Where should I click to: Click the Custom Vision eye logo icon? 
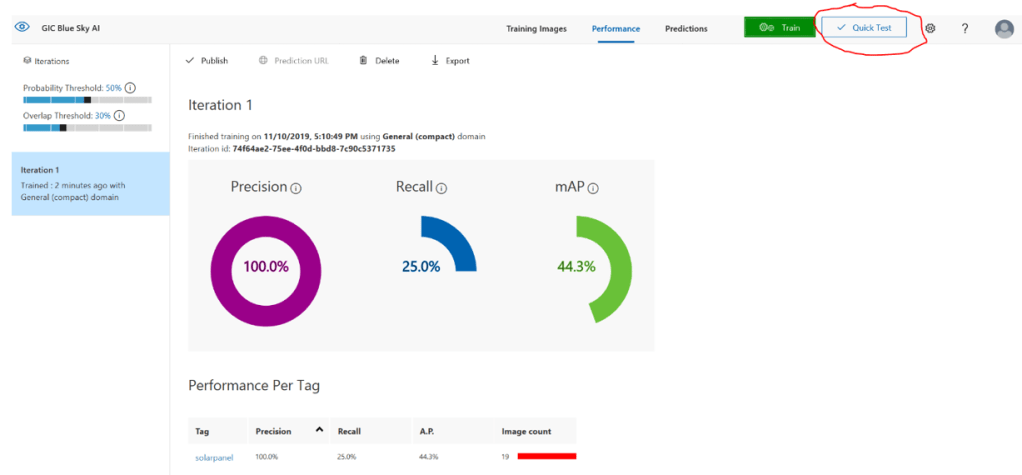22,27
